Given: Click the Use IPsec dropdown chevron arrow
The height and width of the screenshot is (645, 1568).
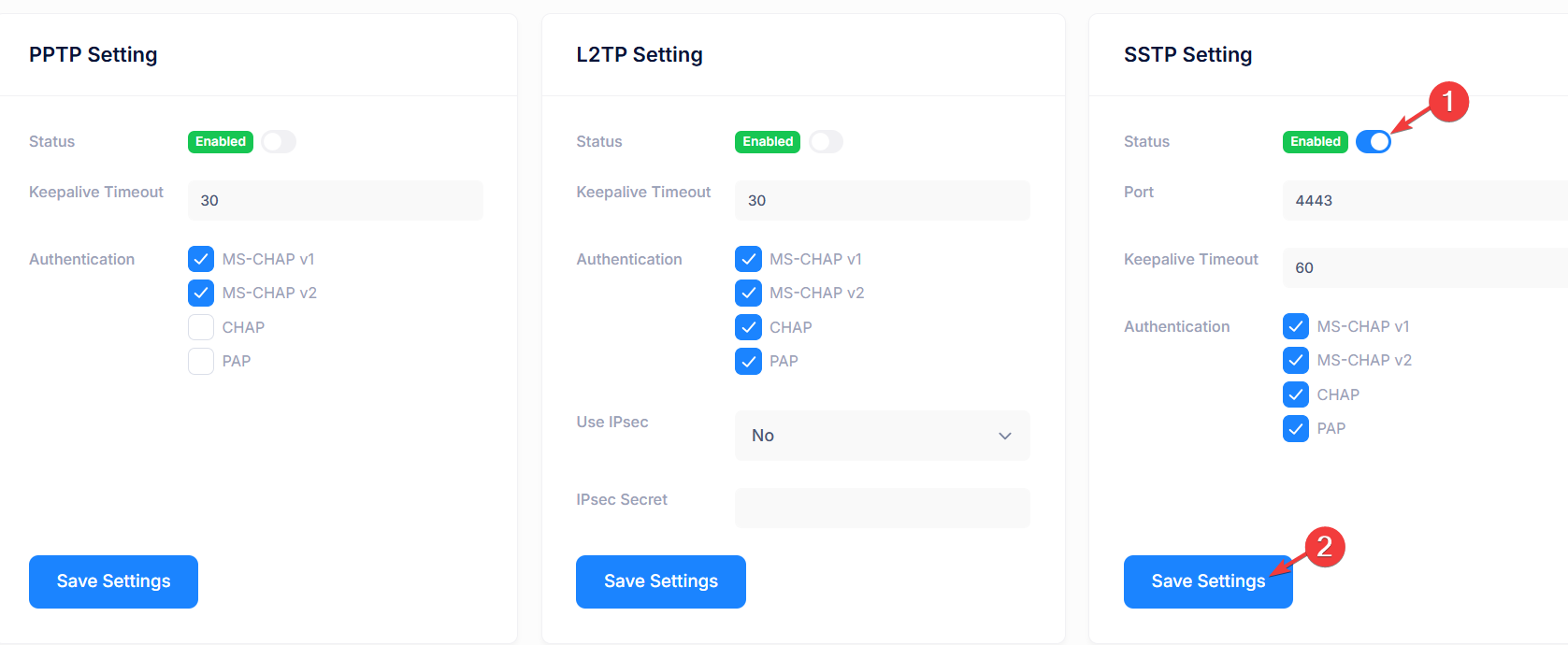Looking at the screenshot, I should tap(1005, 436).
